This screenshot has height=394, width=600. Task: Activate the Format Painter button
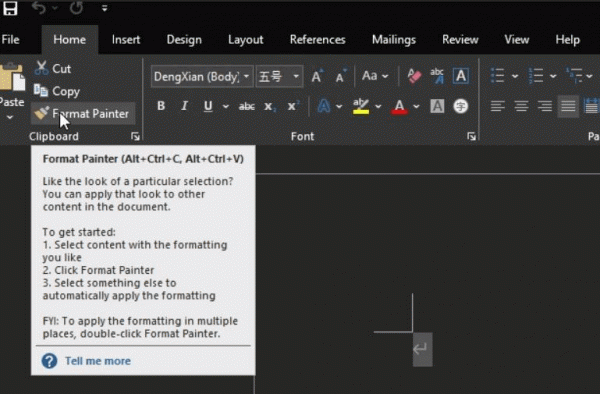click(83, 113)
